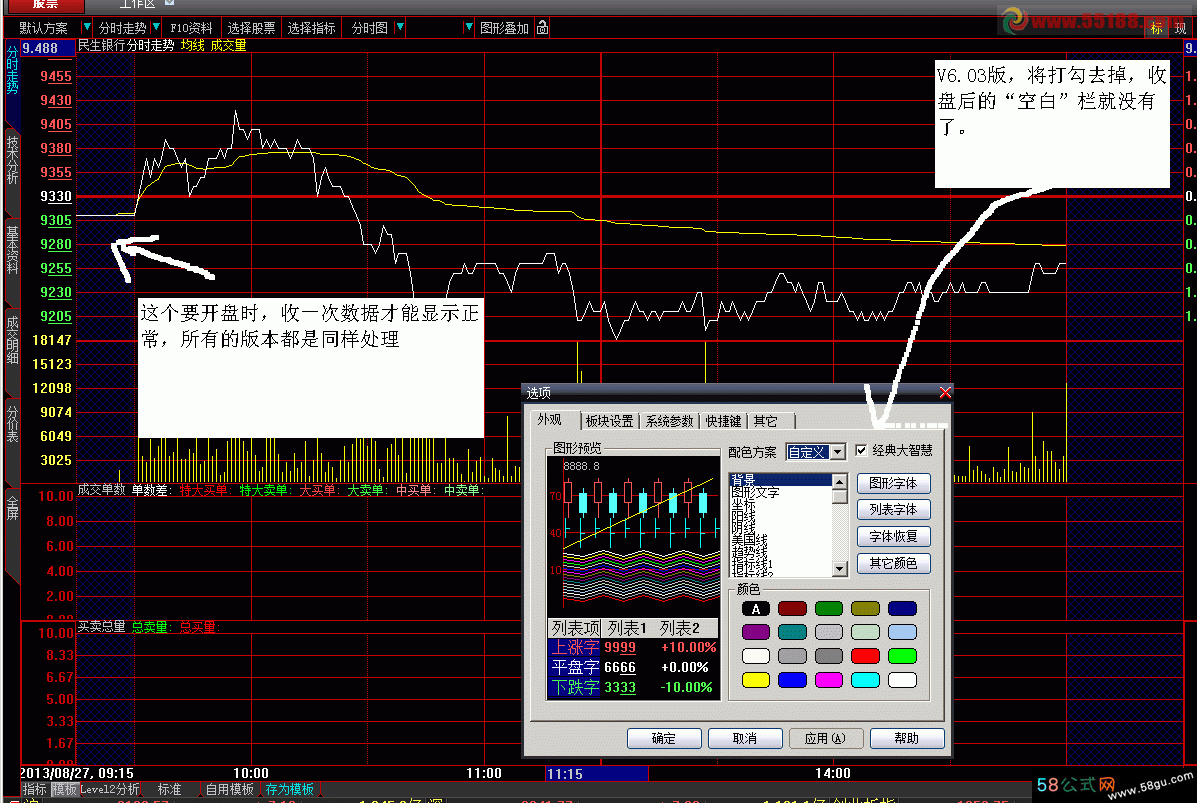Toggle the 经典大智慧 checkbox

(861, 450)
